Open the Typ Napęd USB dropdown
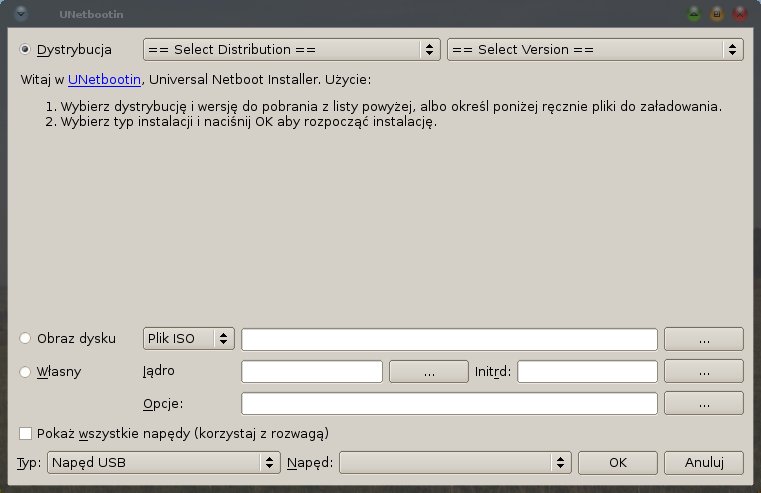This screenshot has width=761, height=493. [164, 462]
